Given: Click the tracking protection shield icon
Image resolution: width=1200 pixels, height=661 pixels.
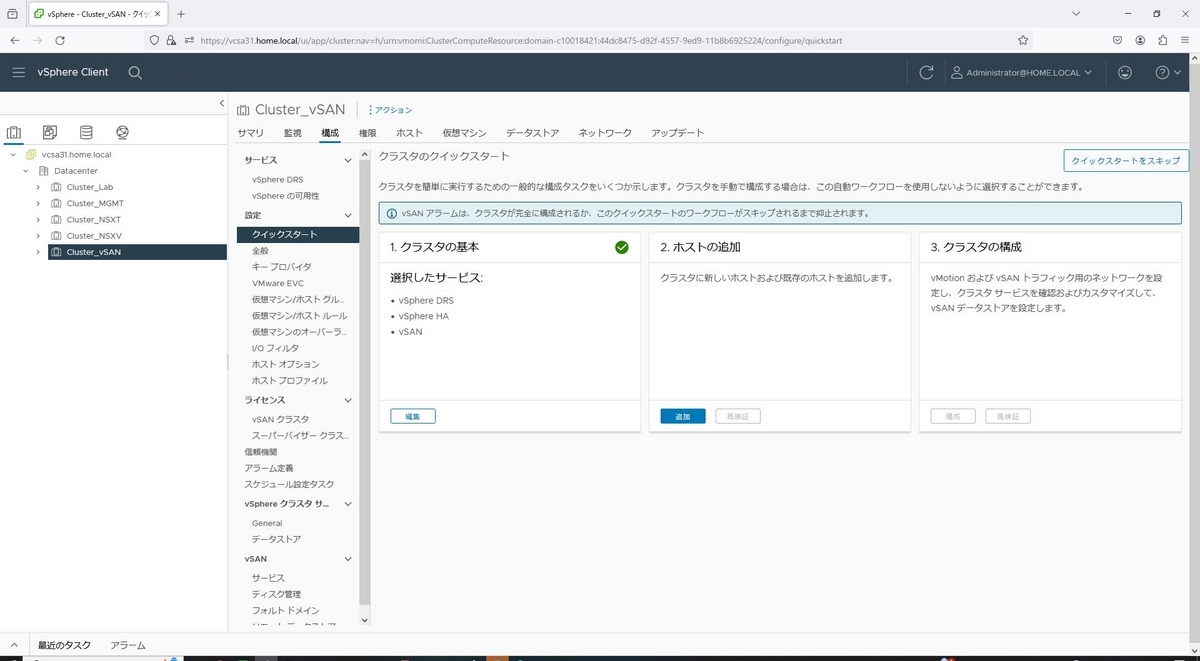Looking at the screenshot, I should click(x=154, y=40).
